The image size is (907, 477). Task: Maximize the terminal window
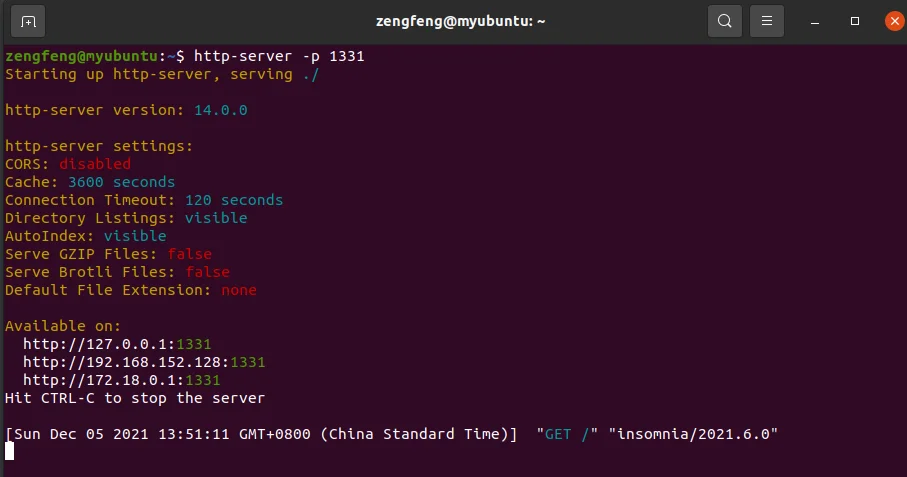[854, 21]
